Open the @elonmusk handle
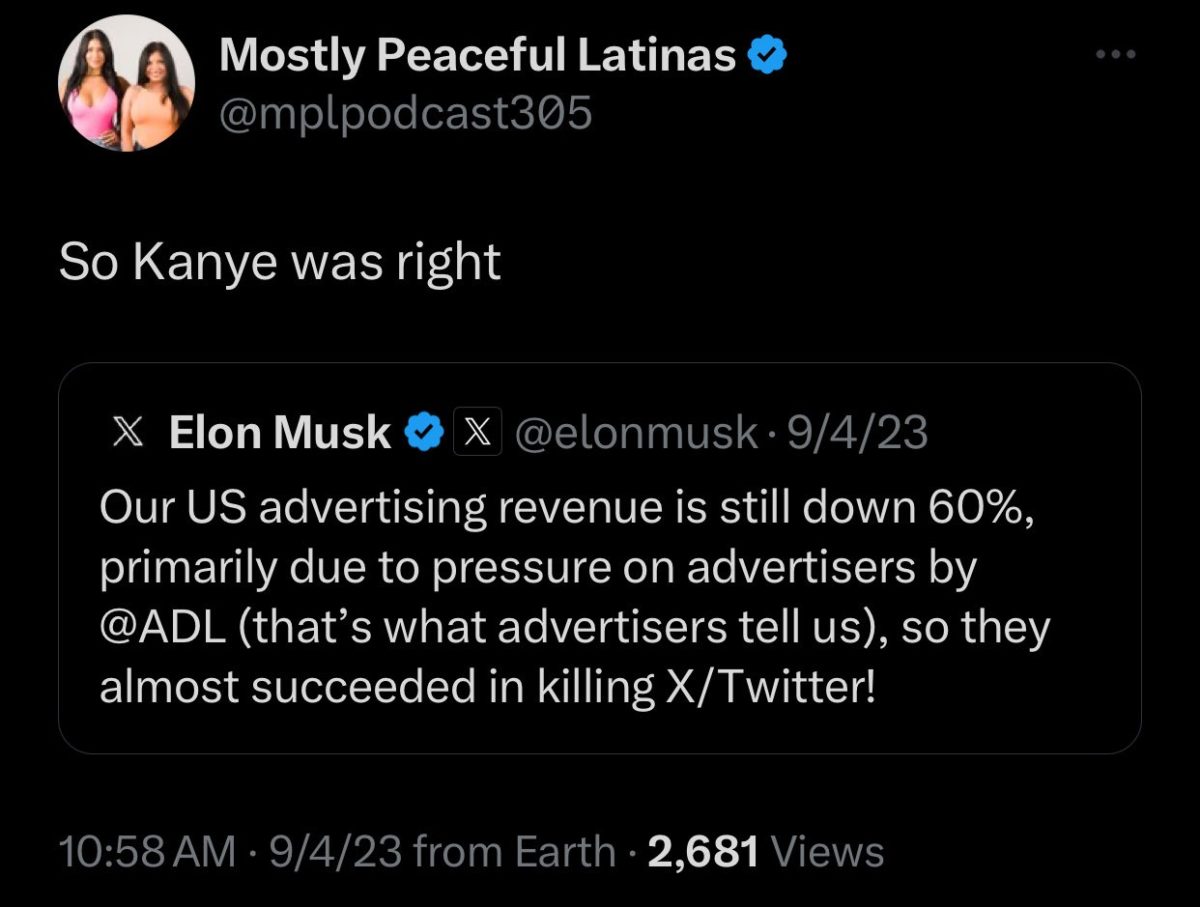Viewport: 1200px width, 907px height. point(634,432)
